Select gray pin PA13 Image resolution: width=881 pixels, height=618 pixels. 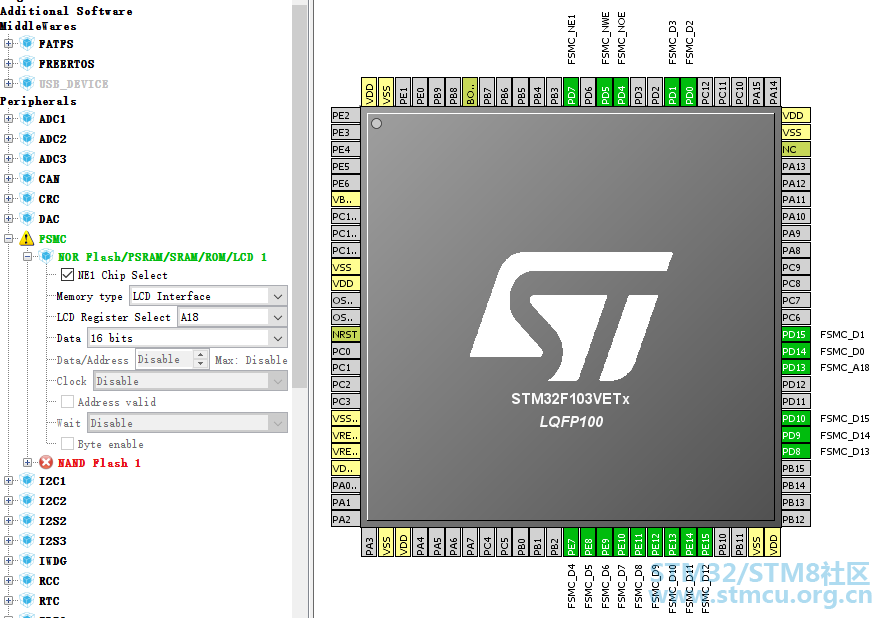coord(796,166)
